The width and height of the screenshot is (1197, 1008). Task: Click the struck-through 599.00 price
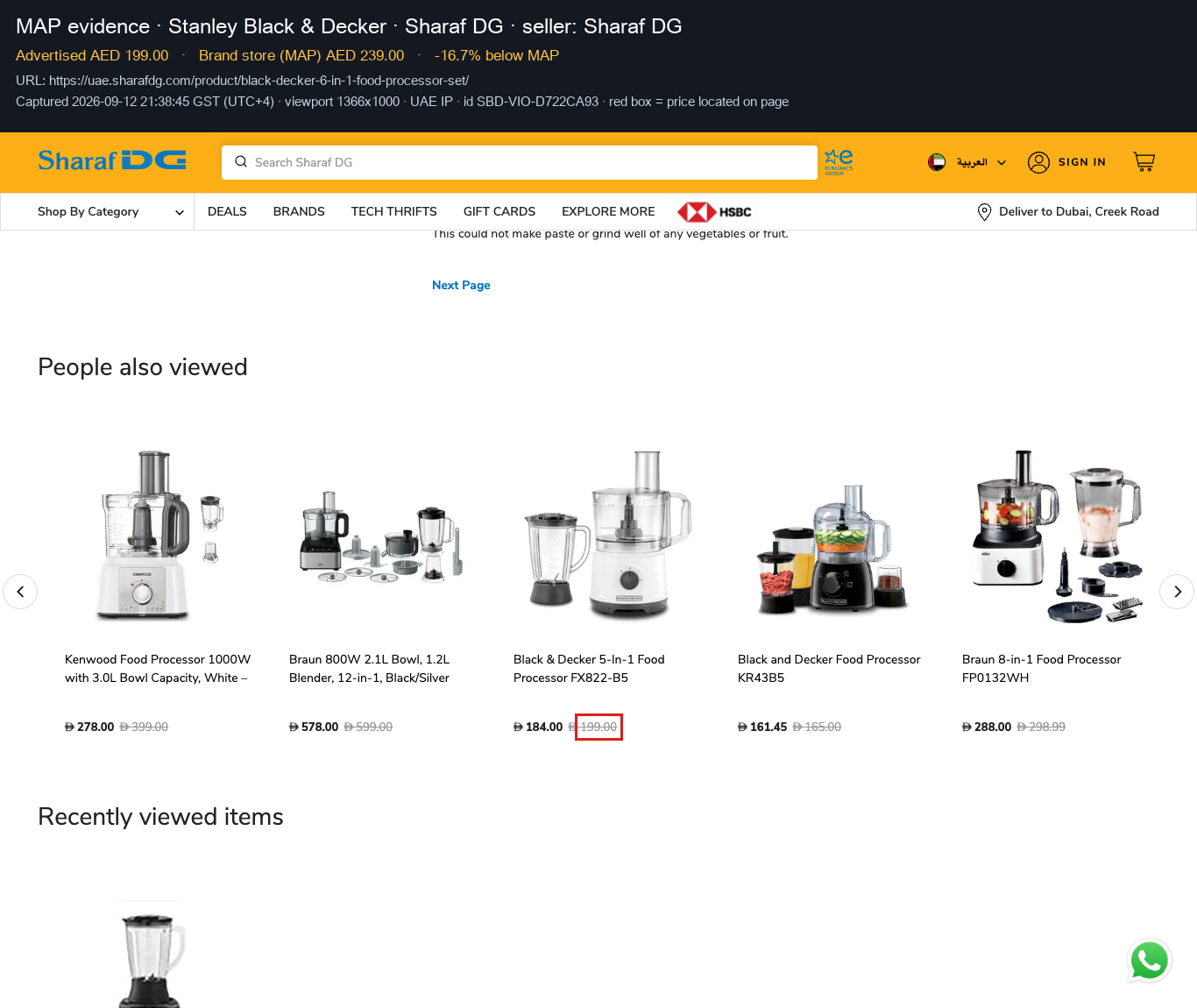tap(368, 727)
